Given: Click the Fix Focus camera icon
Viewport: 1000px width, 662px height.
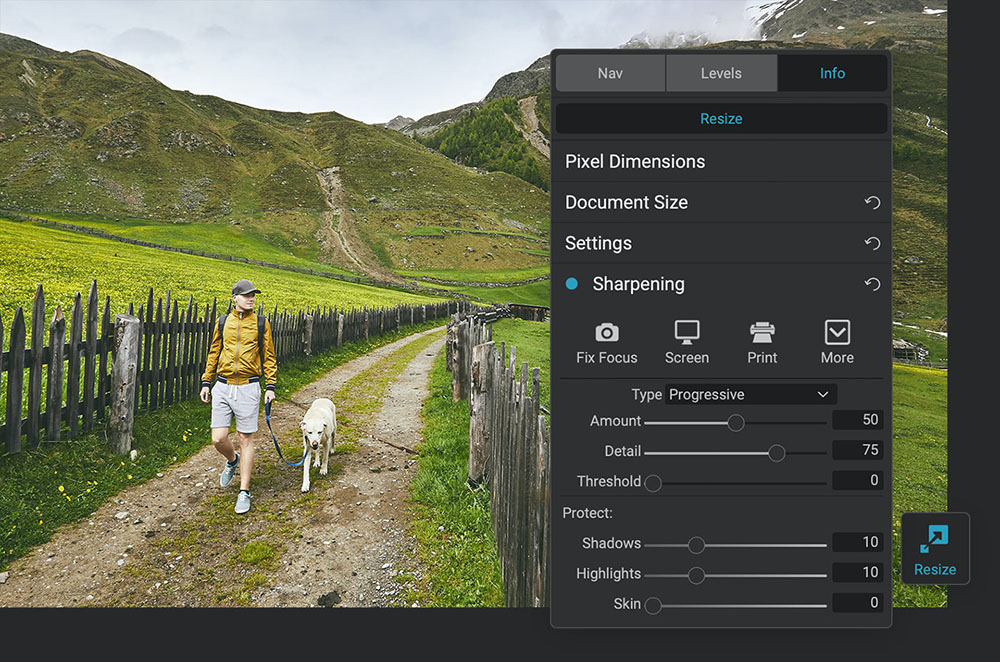Looking at the screenshot, I should point(606,333).
